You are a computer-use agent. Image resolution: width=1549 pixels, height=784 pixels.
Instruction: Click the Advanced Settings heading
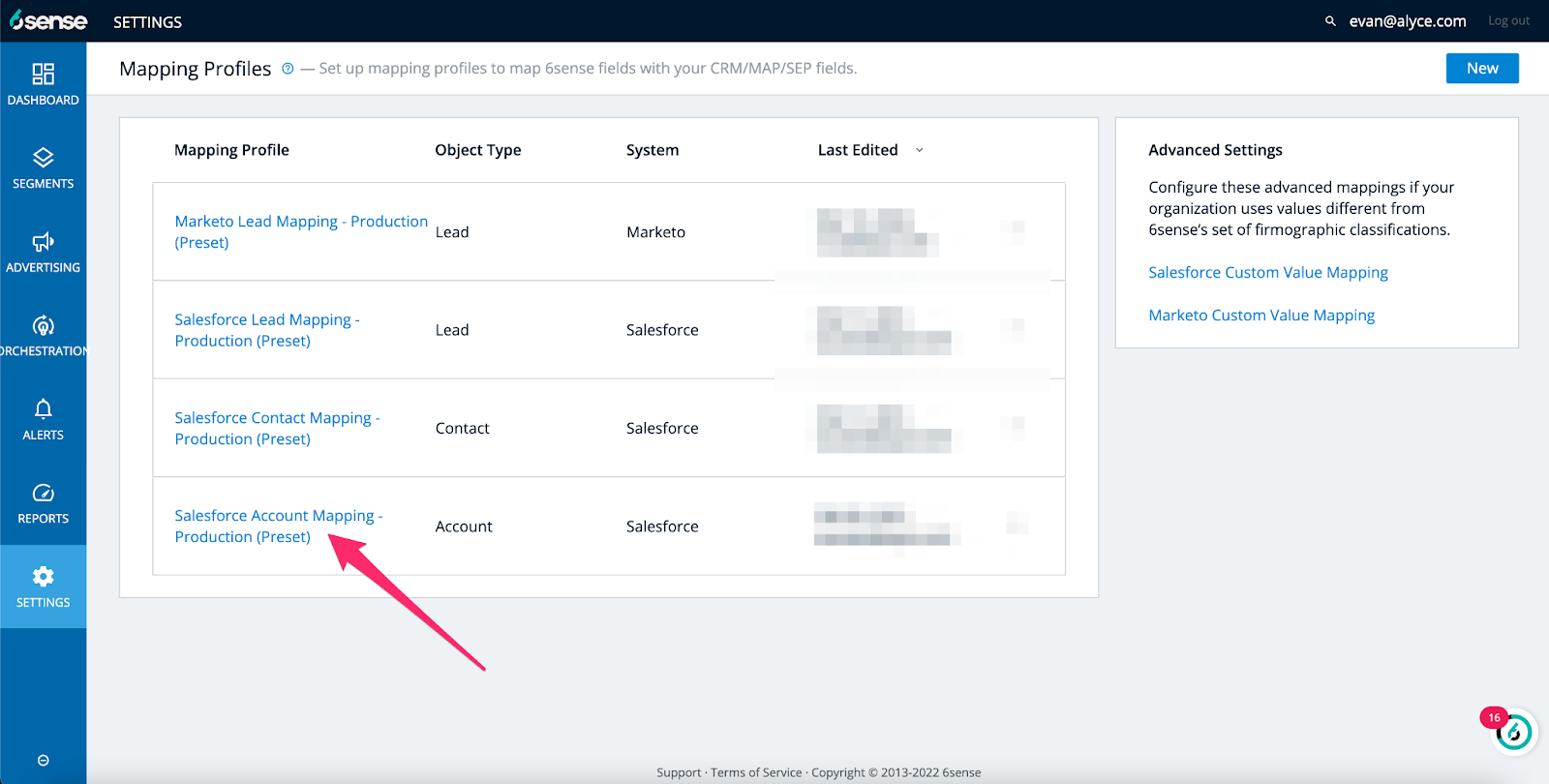point(1215,150)
